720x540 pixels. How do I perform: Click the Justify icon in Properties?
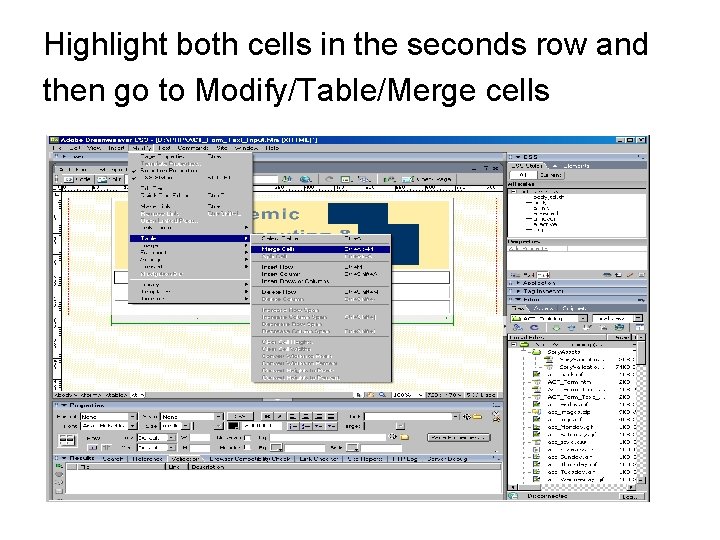(331, 416)
